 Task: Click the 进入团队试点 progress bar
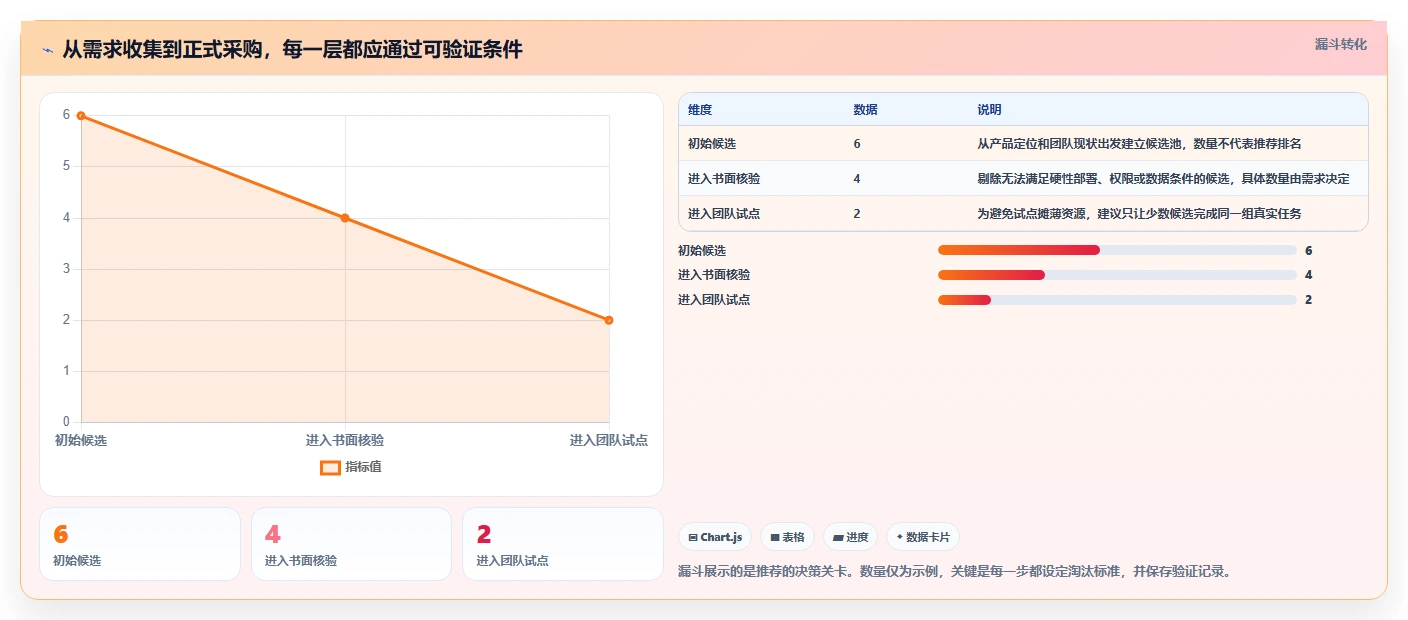[1117, 300]
